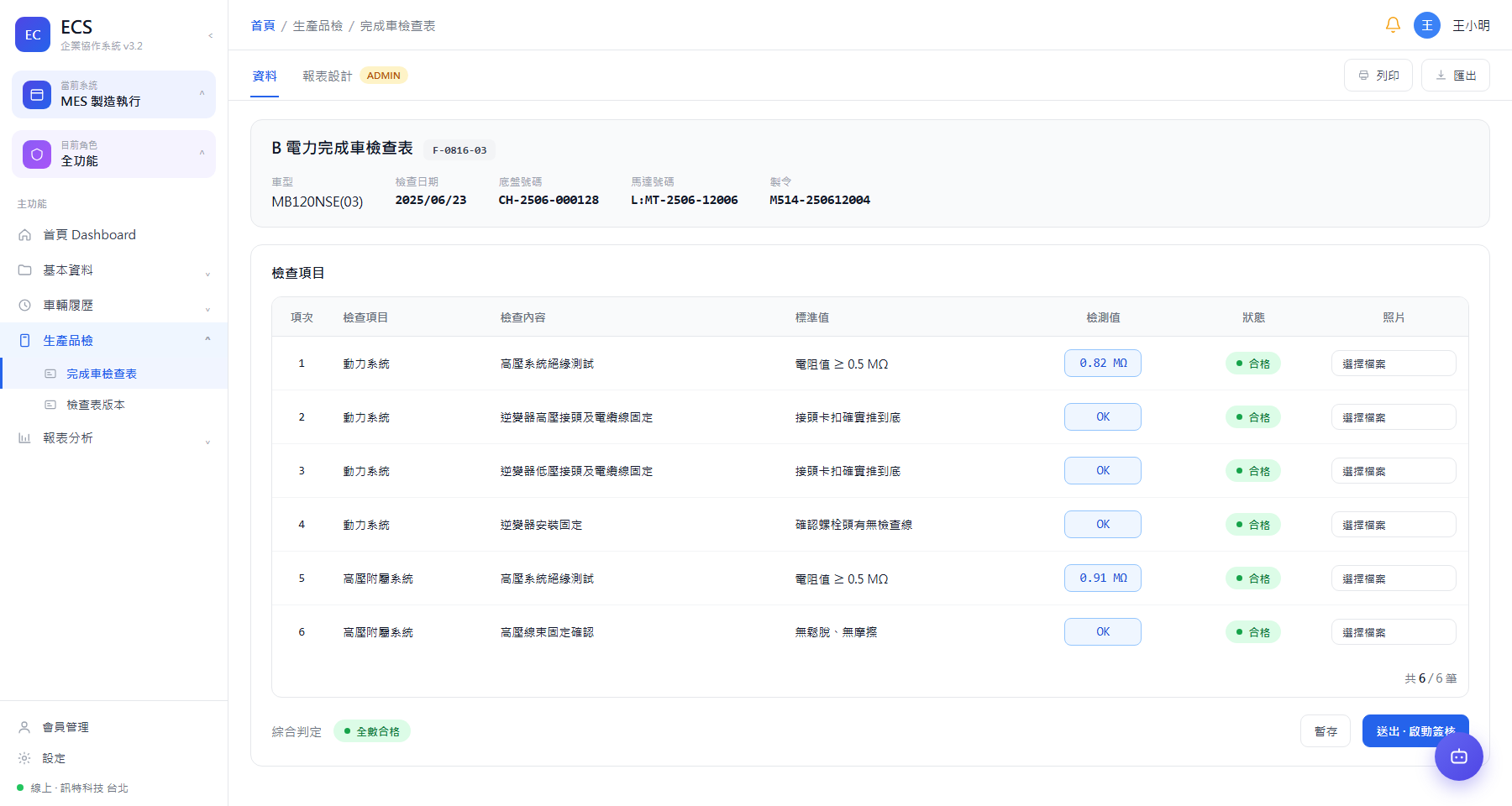Click the 全數合格 overall result badge
The height and width of the screenshot is (806, 1512).
click(372, 731)
